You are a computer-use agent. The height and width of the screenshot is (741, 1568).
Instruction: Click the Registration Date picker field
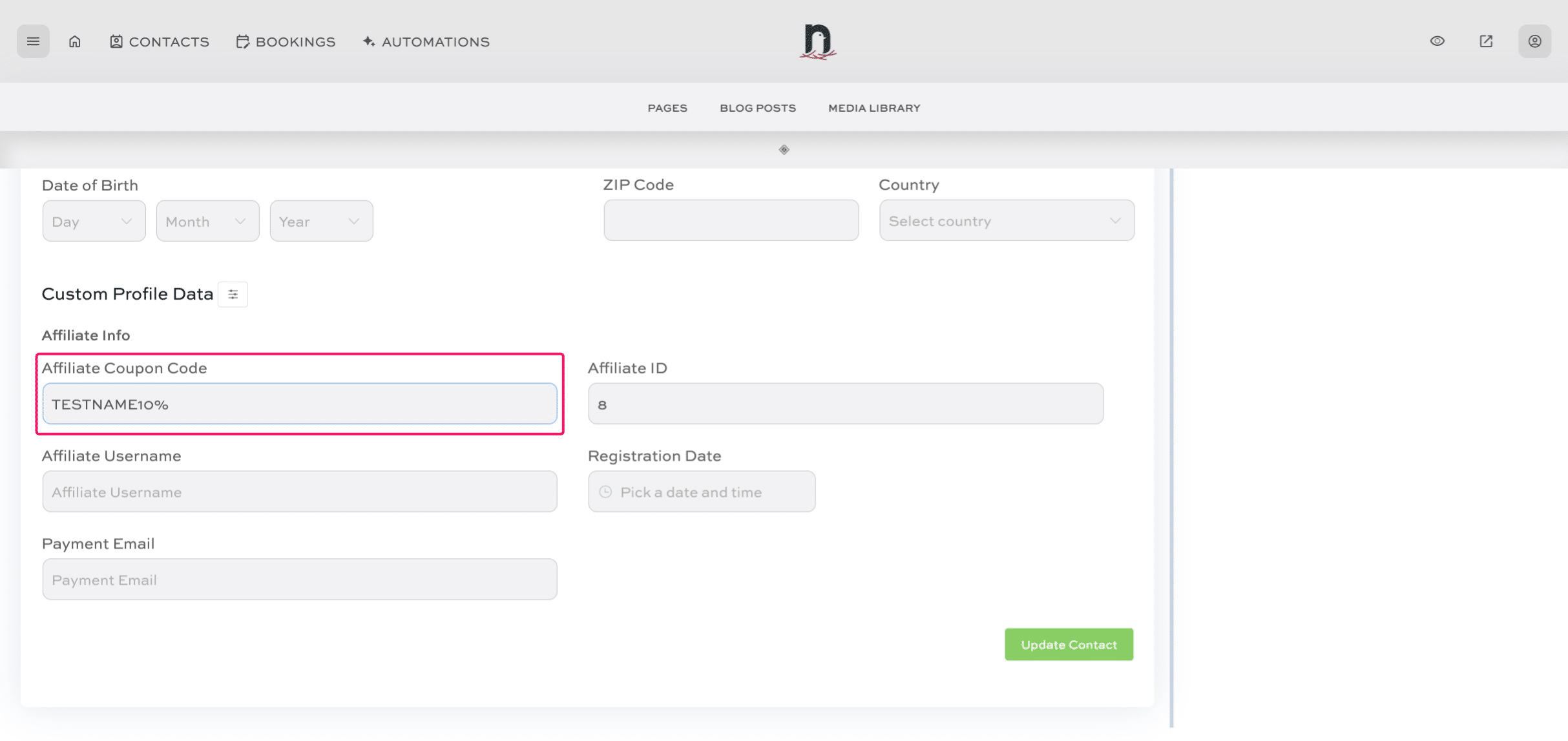pyautogui.click(x=702, y=492)
